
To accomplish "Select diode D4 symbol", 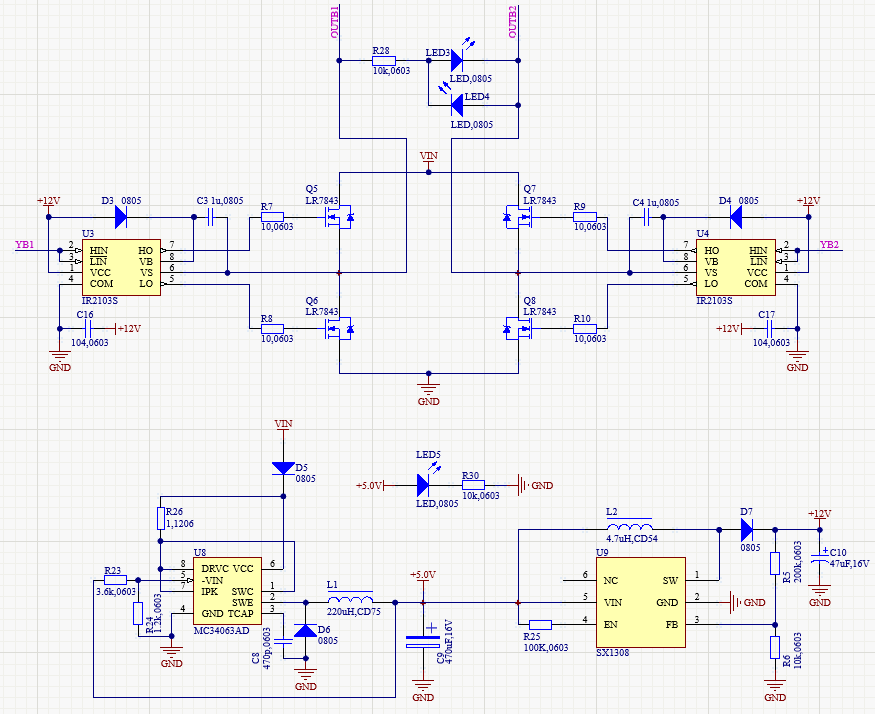I will click(x=735, y=217).
